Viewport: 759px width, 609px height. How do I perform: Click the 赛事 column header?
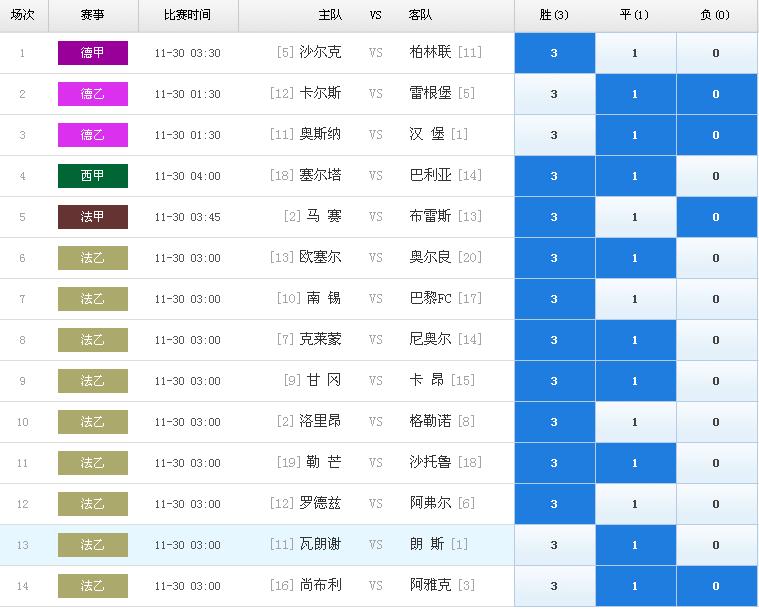click(92, 15)
